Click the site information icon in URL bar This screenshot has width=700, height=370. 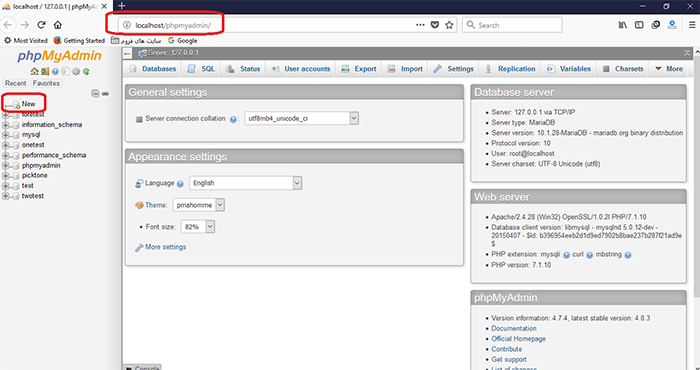click(127, 25)
